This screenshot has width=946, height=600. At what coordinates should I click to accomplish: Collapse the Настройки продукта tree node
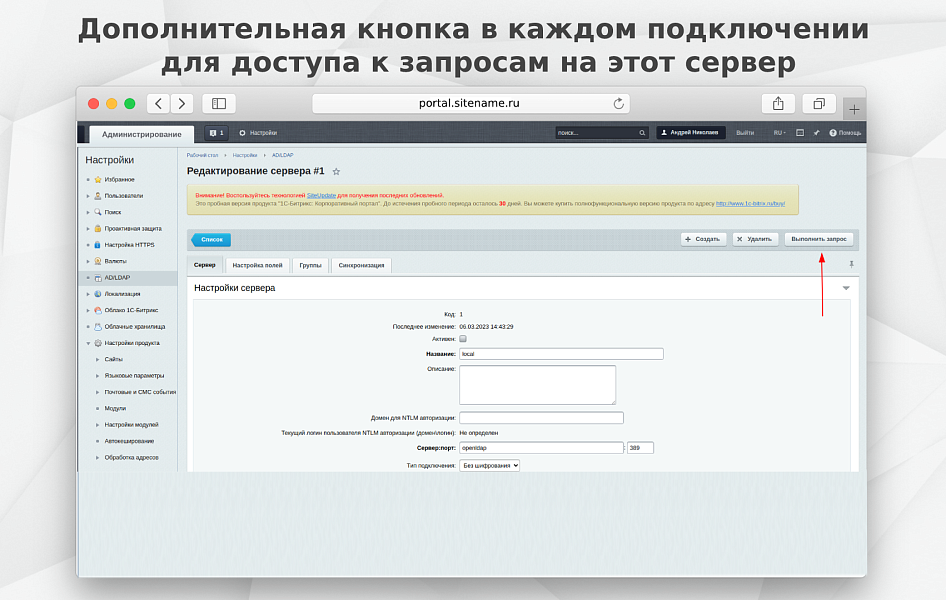pos(88,343)
